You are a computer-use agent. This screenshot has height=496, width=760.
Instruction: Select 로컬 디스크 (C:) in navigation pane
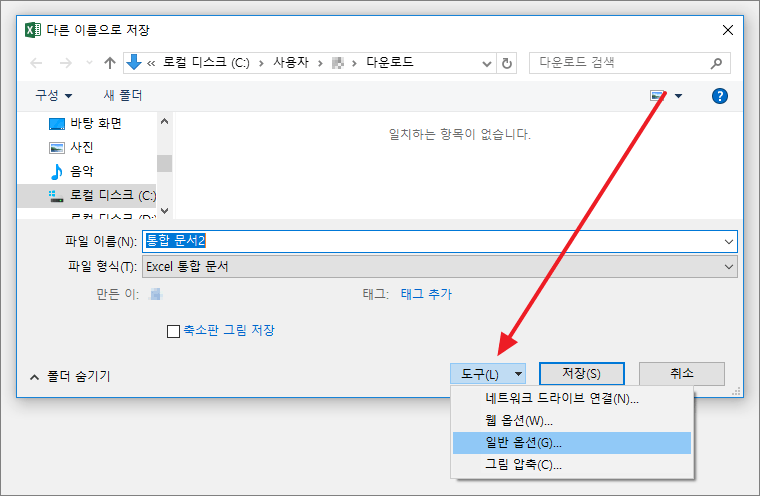(87, 195)
